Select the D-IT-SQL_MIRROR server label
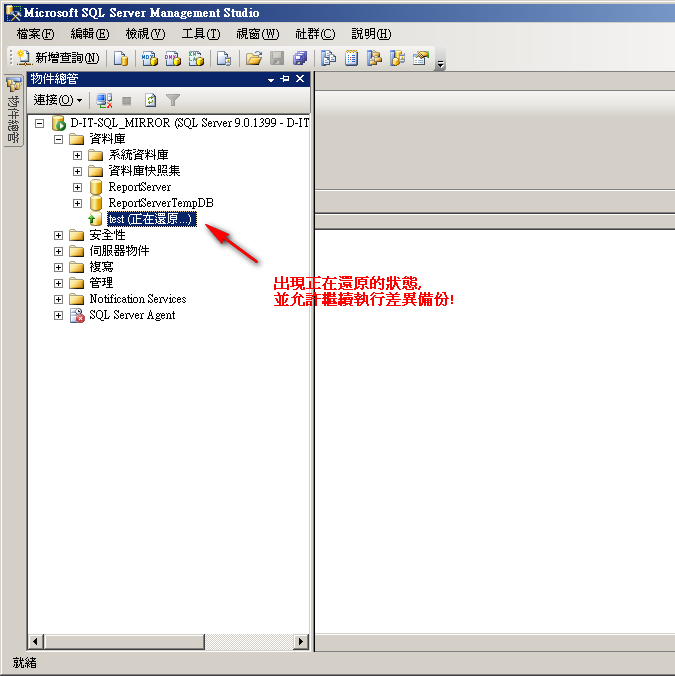The image size is (675, 676). click(x=190, y=123)
